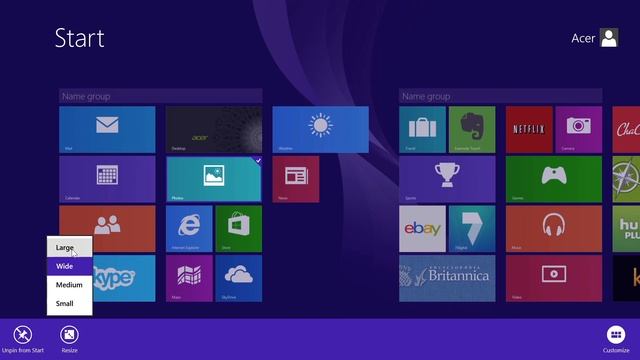Open the Camera tile

(579, 129)
